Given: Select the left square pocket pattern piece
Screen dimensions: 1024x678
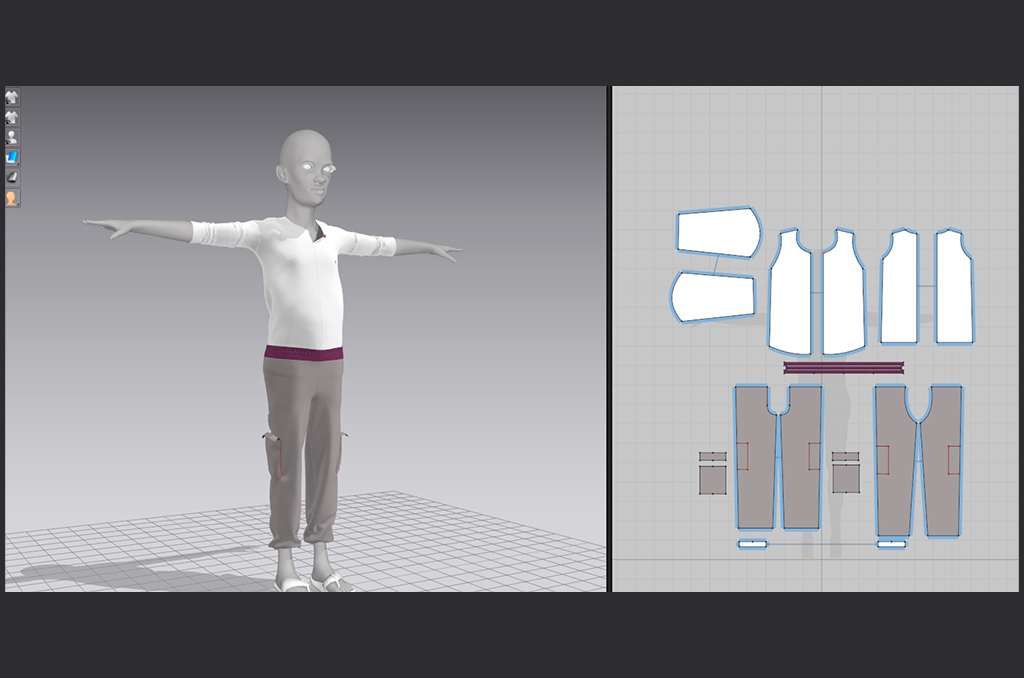Looking at the screenshot, I should coord(712,479).
